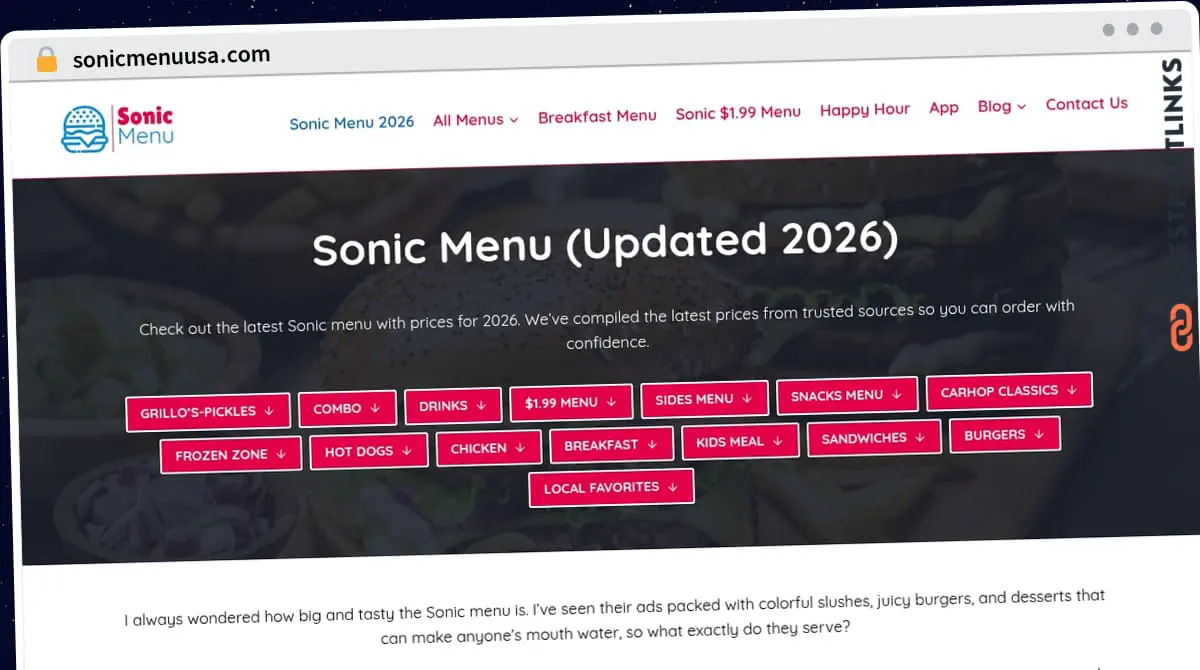Click the sonicmenuusa.com address text

[171, 57]
